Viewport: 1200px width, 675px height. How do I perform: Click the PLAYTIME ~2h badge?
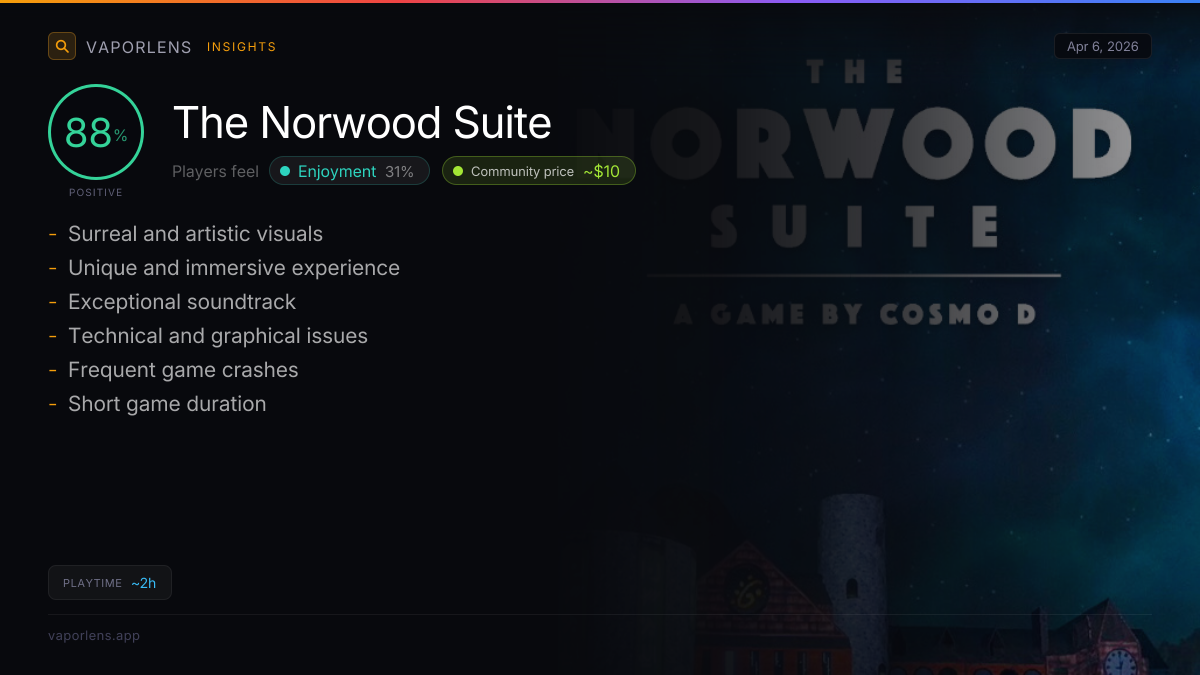pos(110,583)
